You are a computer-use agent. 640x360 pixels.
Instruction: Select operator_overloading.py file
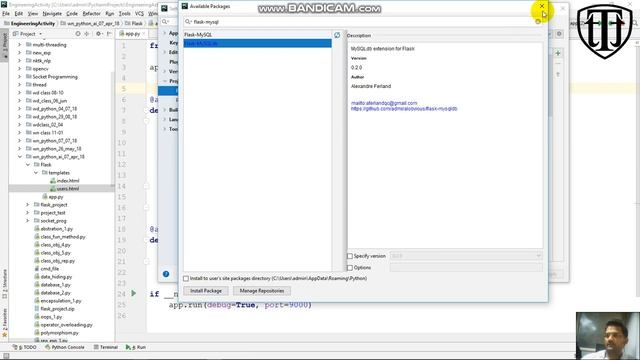[x=63, y=324]
